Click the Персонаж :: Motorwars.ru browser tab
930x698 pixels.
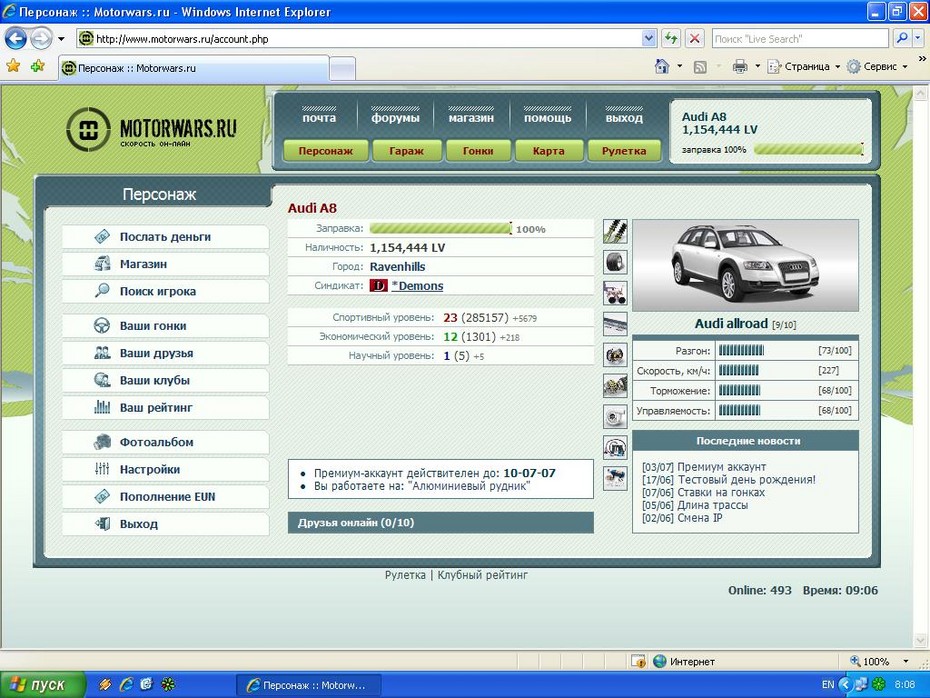[x=193, y=68]
